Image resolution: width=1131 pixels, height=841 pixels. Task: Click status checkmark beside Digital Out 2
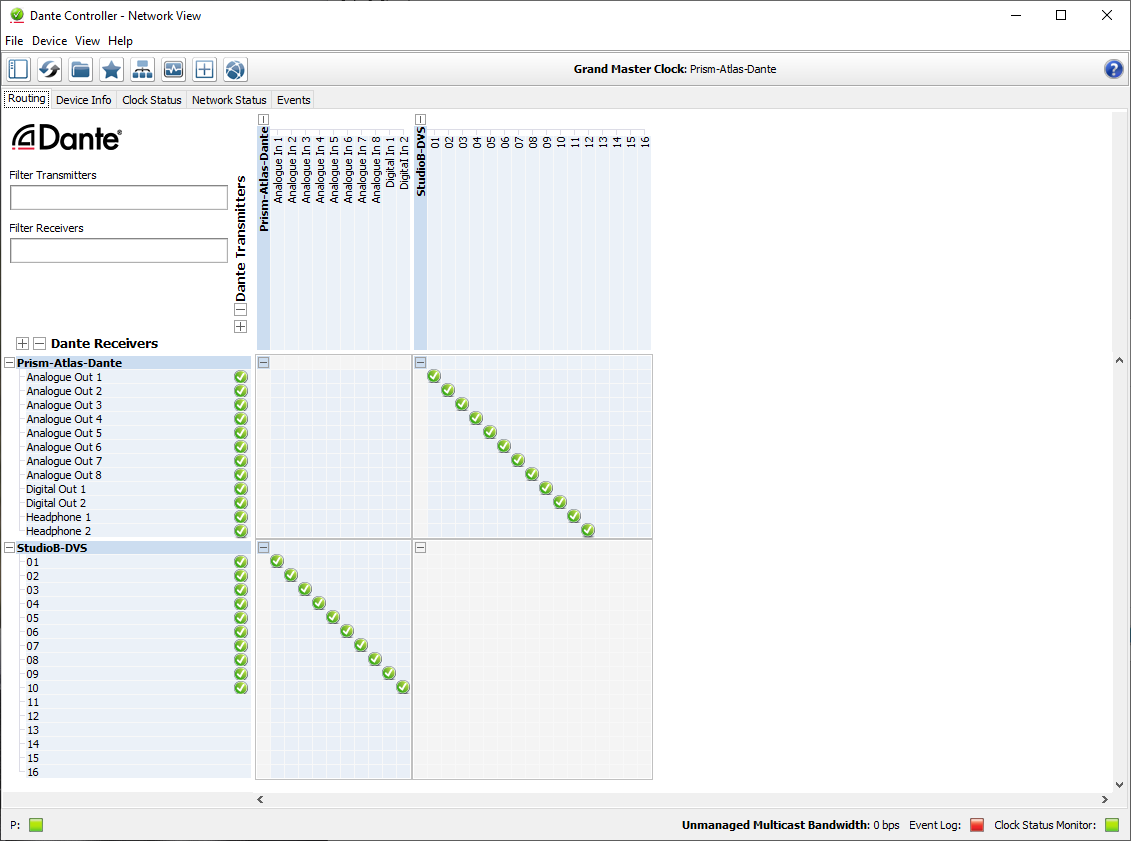click(241, 503)
